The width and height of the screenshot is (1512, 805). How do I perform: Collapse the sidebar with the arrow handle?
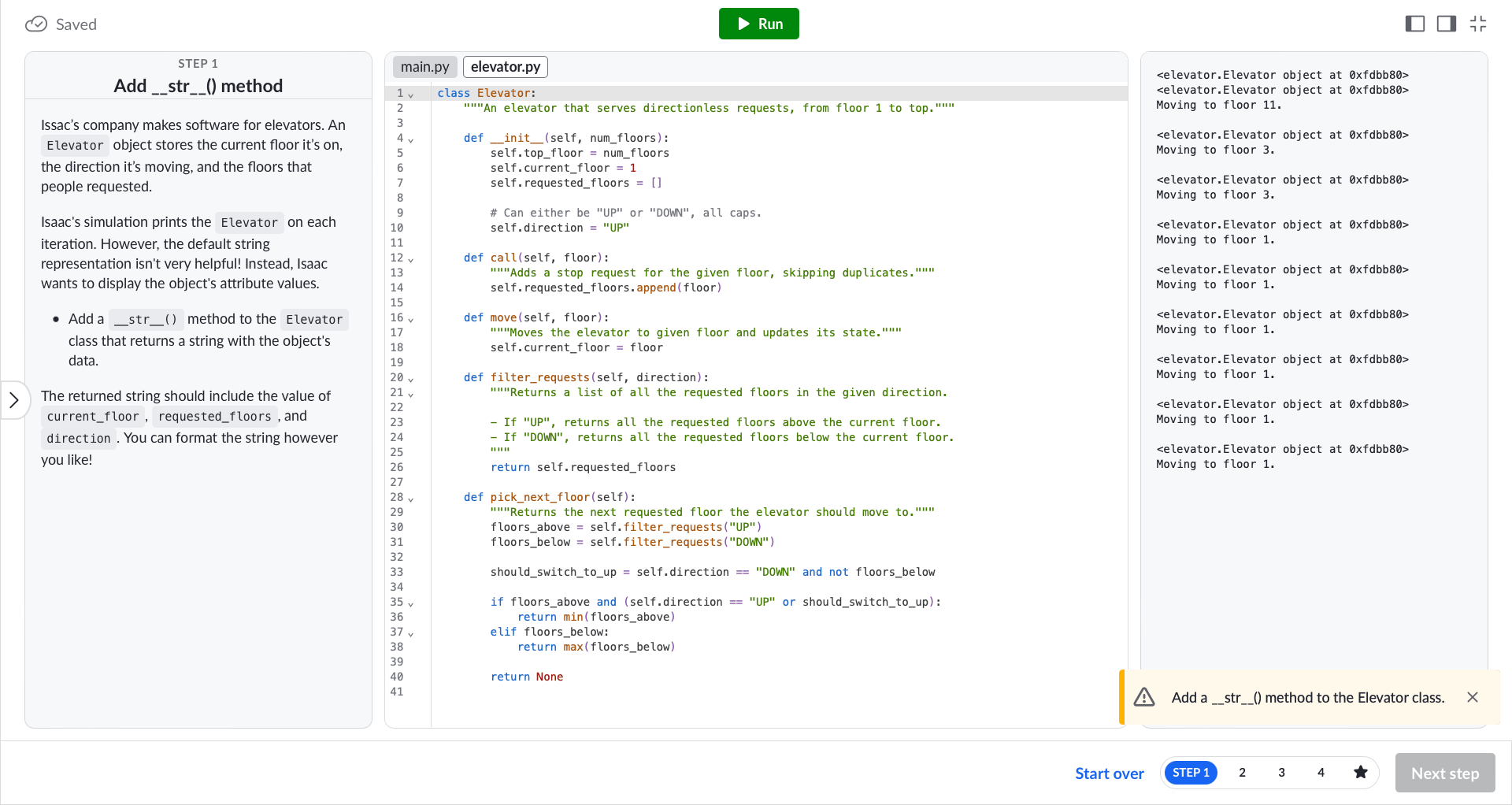(x=13, y=400)
